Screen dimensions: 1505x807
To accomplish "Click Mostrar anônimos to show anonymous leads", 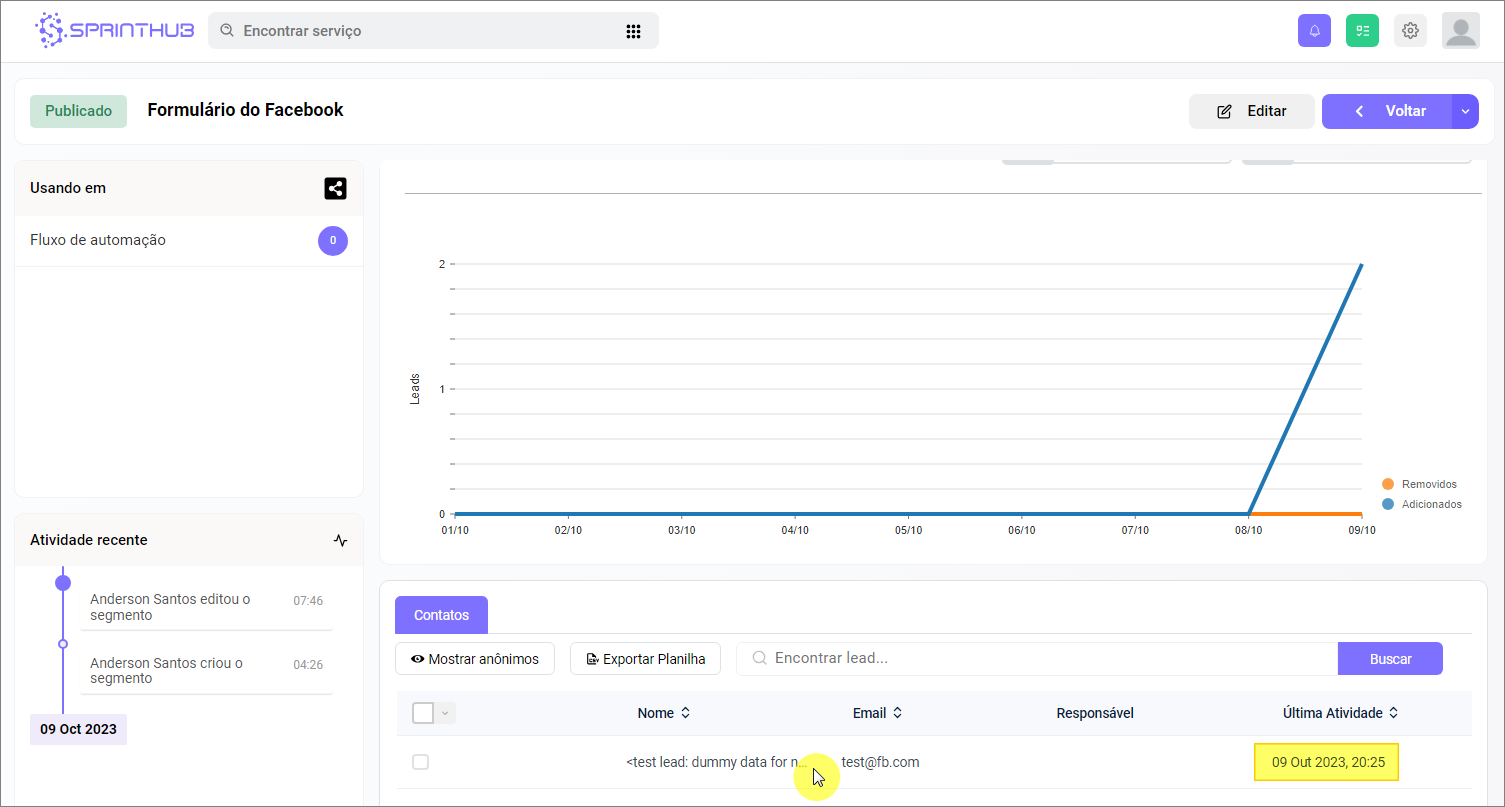I will tap(475, 659).
